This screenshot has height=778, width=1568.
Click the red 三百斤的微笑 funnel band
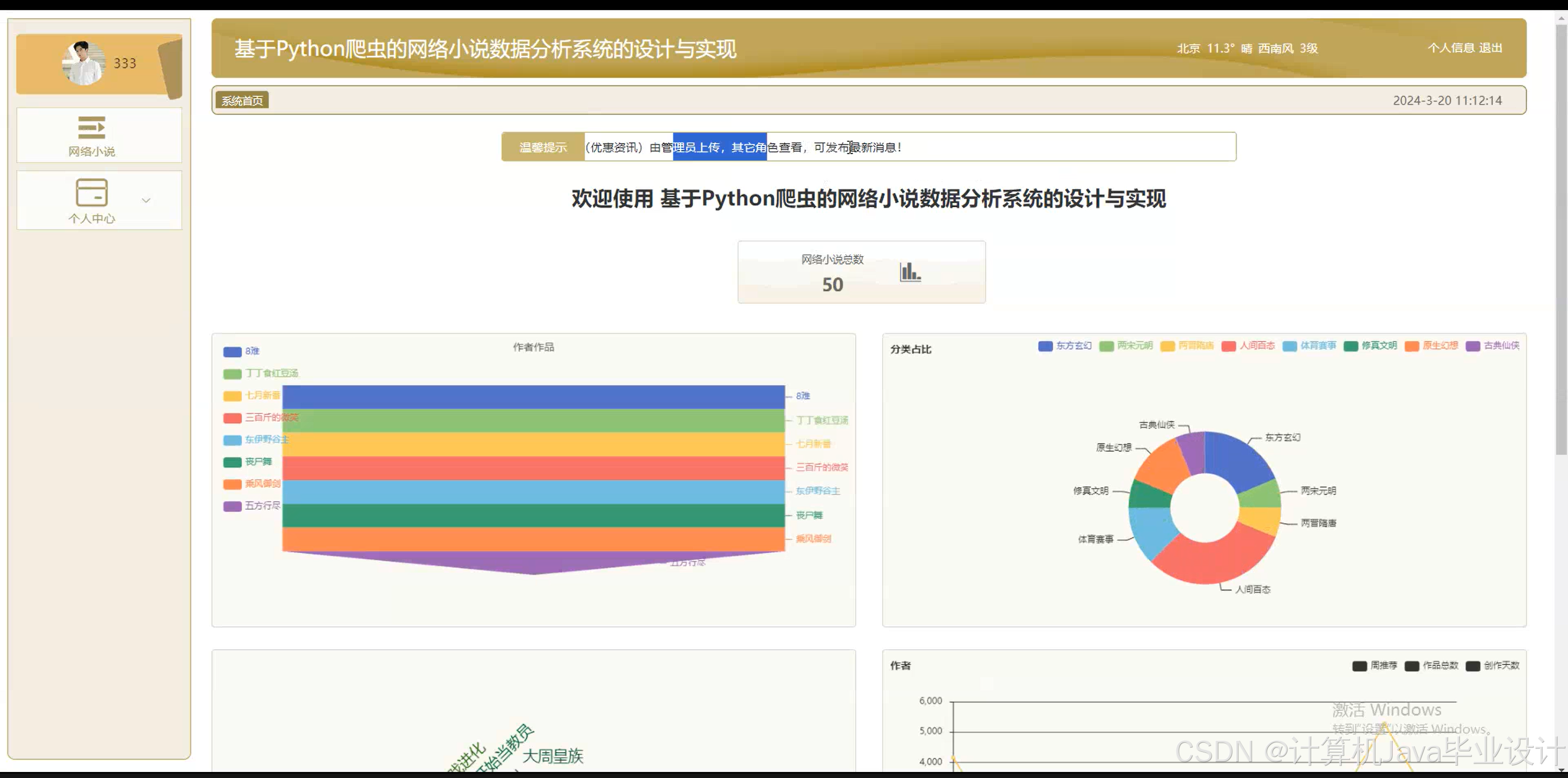coord(533,468)
